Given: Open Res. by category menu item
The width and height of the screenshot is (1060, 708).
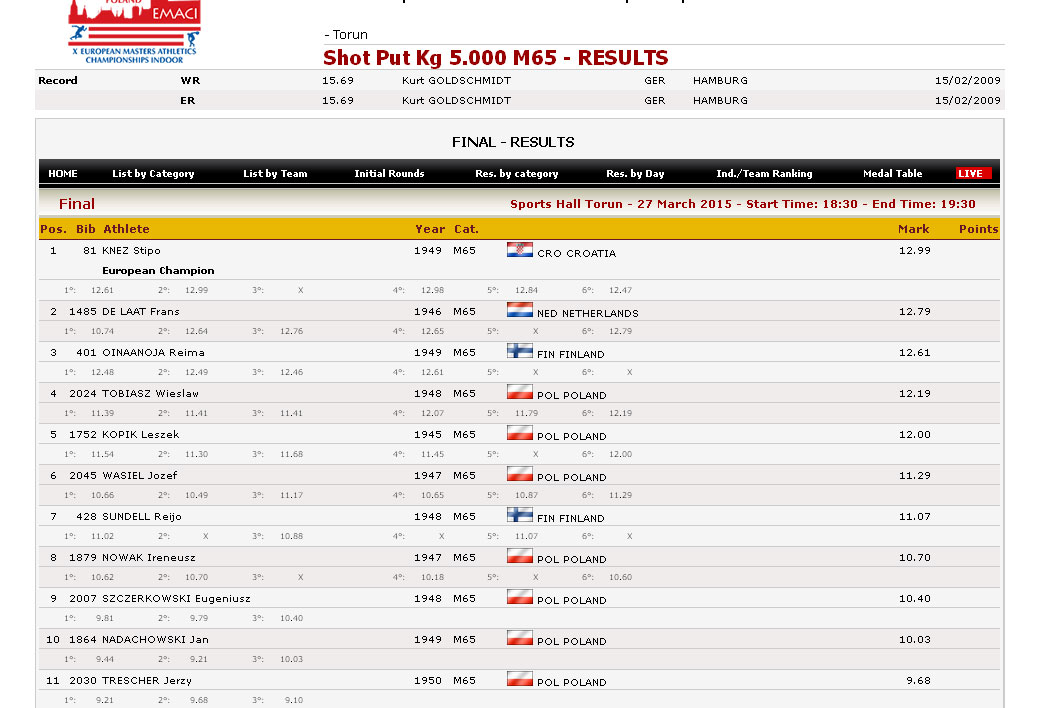Looking at the screenshot, I should tap(516, 174).
